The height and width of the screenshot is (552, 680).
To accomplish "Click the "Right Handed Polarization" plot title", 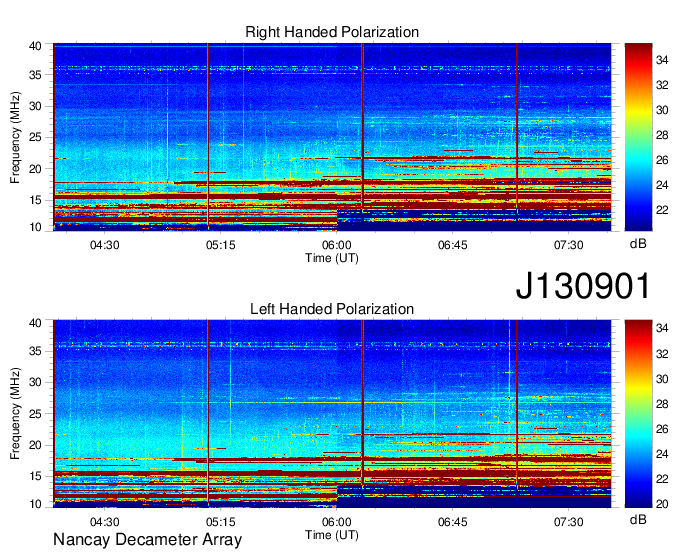I will [332, 32].
